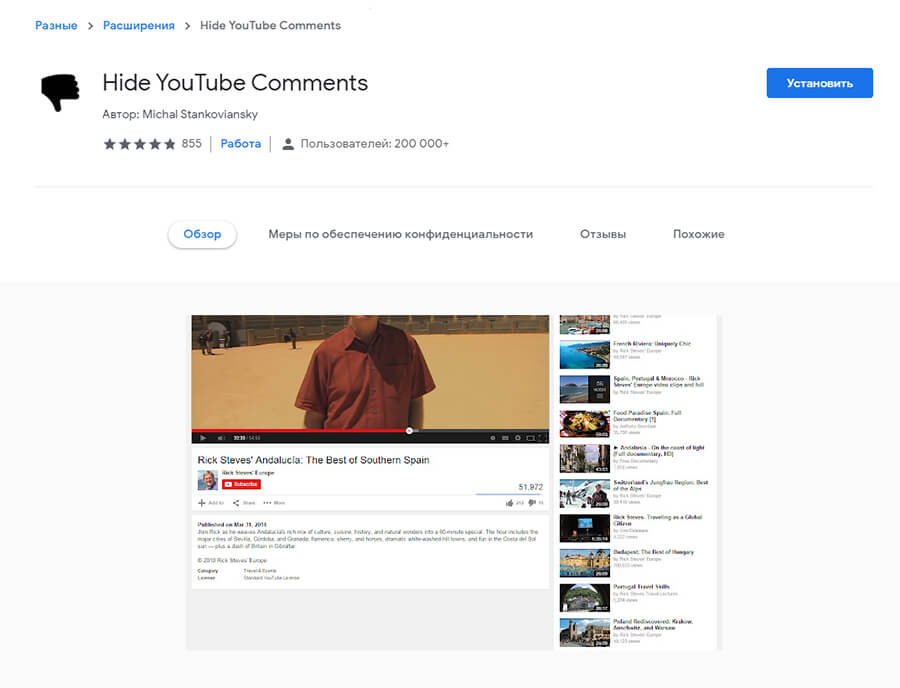Screen dimensions: 900x688
Task: Switch to the Обзор tab
Action: (x=202, y=234)
